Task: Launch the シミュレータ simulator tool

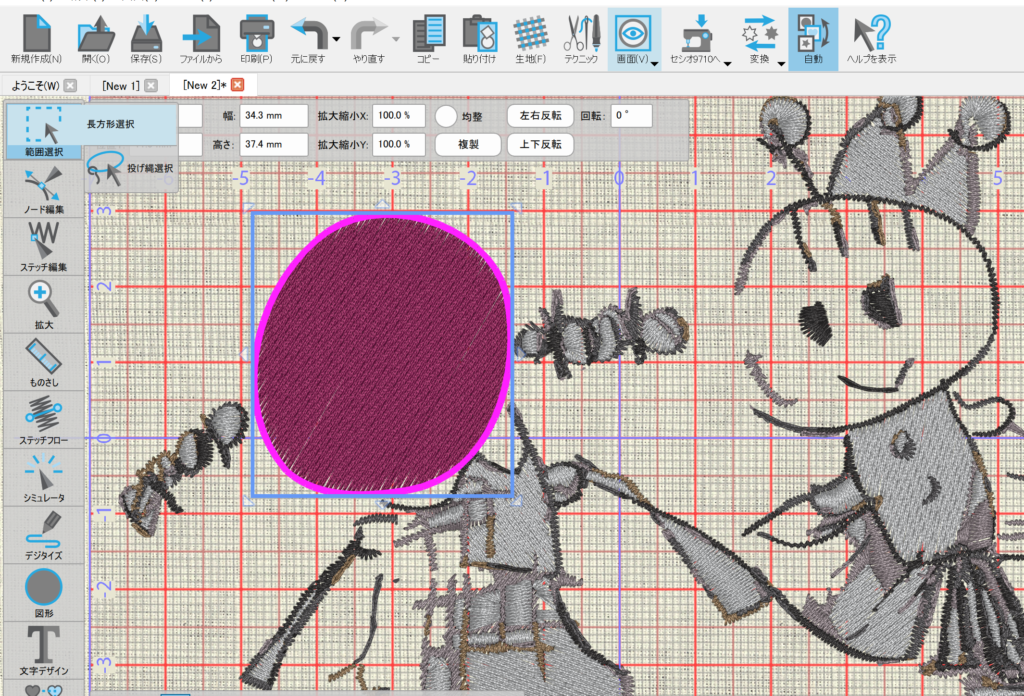Action: pyautogui.click(x=43, y=474)
